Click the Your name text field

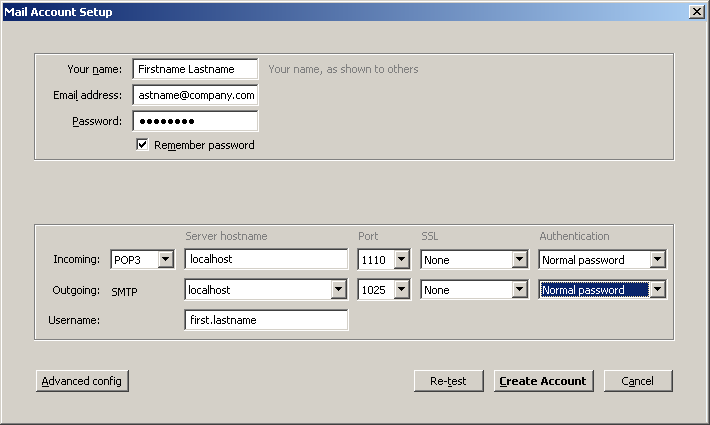tap(195, 69)
